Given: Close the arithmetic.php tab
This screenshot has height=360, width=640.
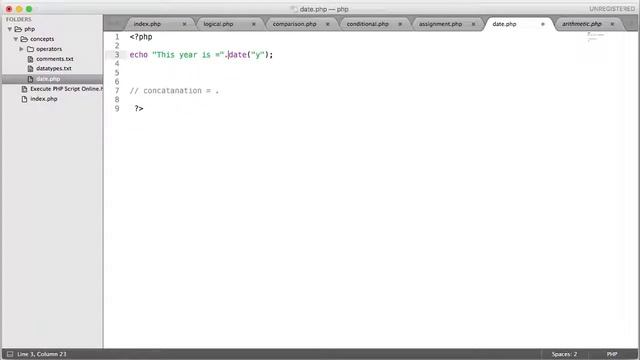Looking at the screenshot, I should [612, 24].
